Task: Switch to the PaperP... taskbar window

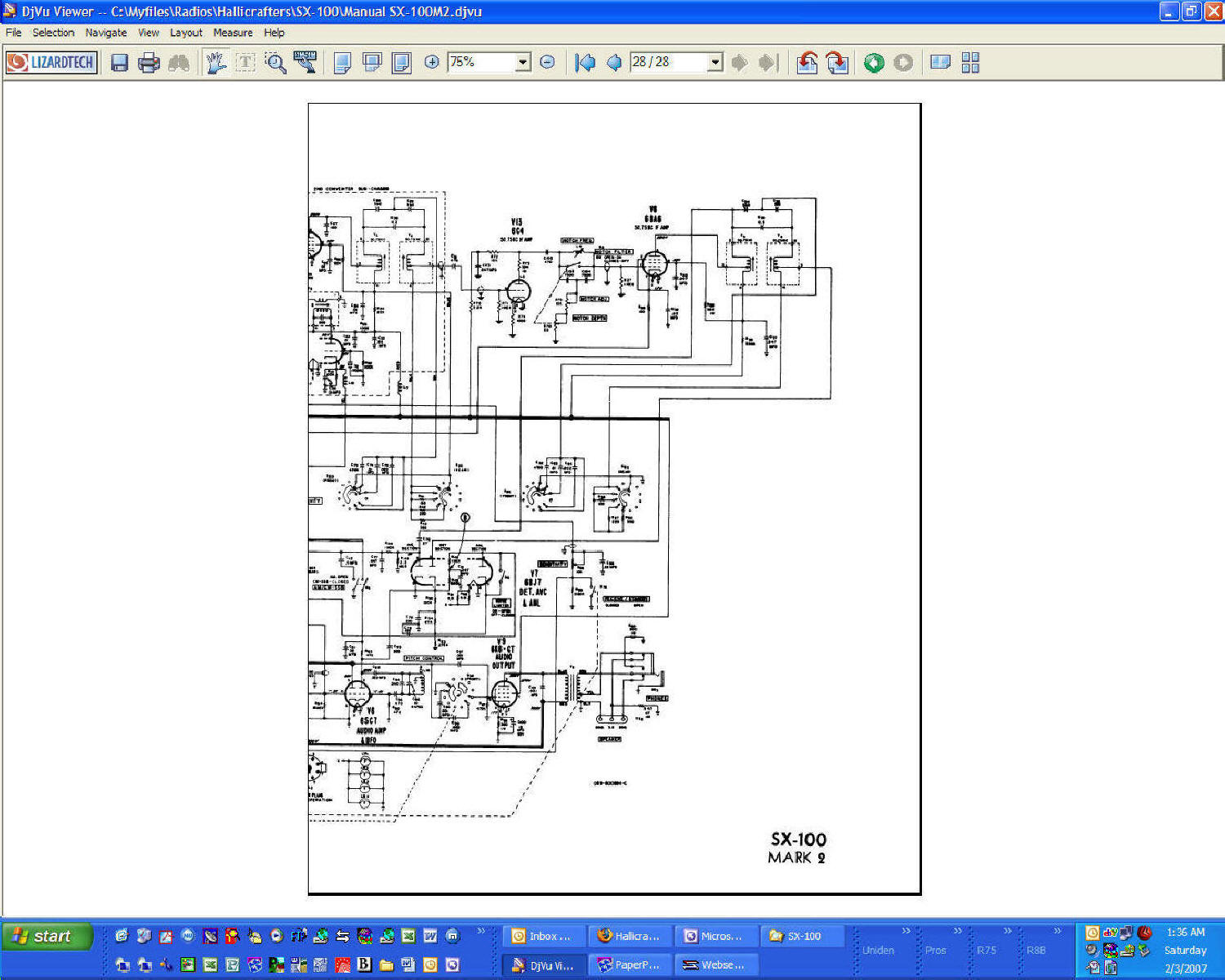Action: pos(630,965)
